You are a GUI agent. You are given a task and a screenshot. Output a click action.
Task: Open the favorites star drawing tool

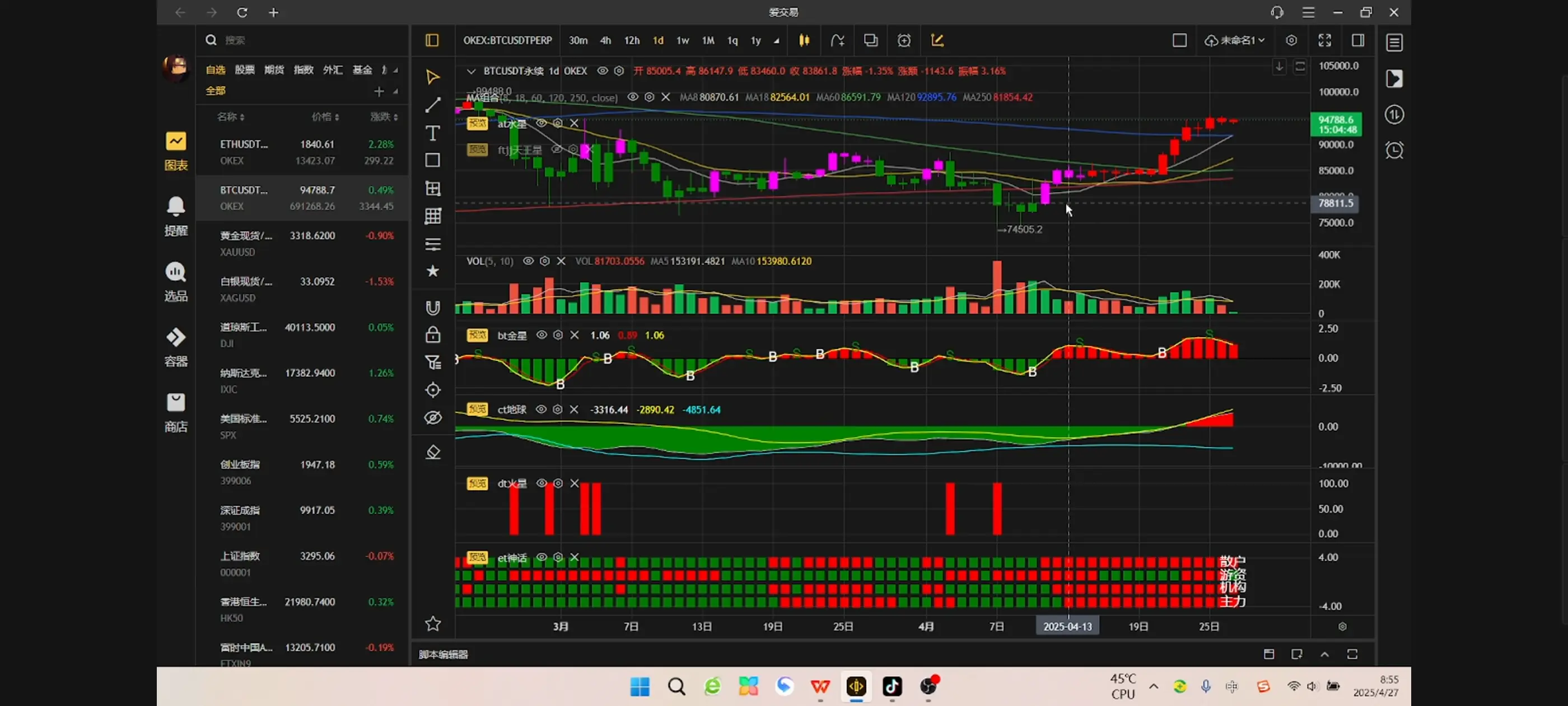[x=432, y=271]
